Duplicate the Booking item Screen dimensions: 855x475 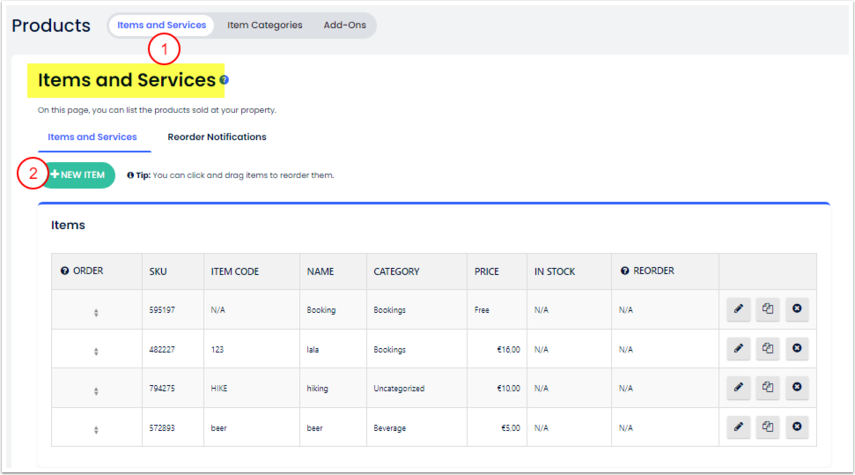(767, 309)
